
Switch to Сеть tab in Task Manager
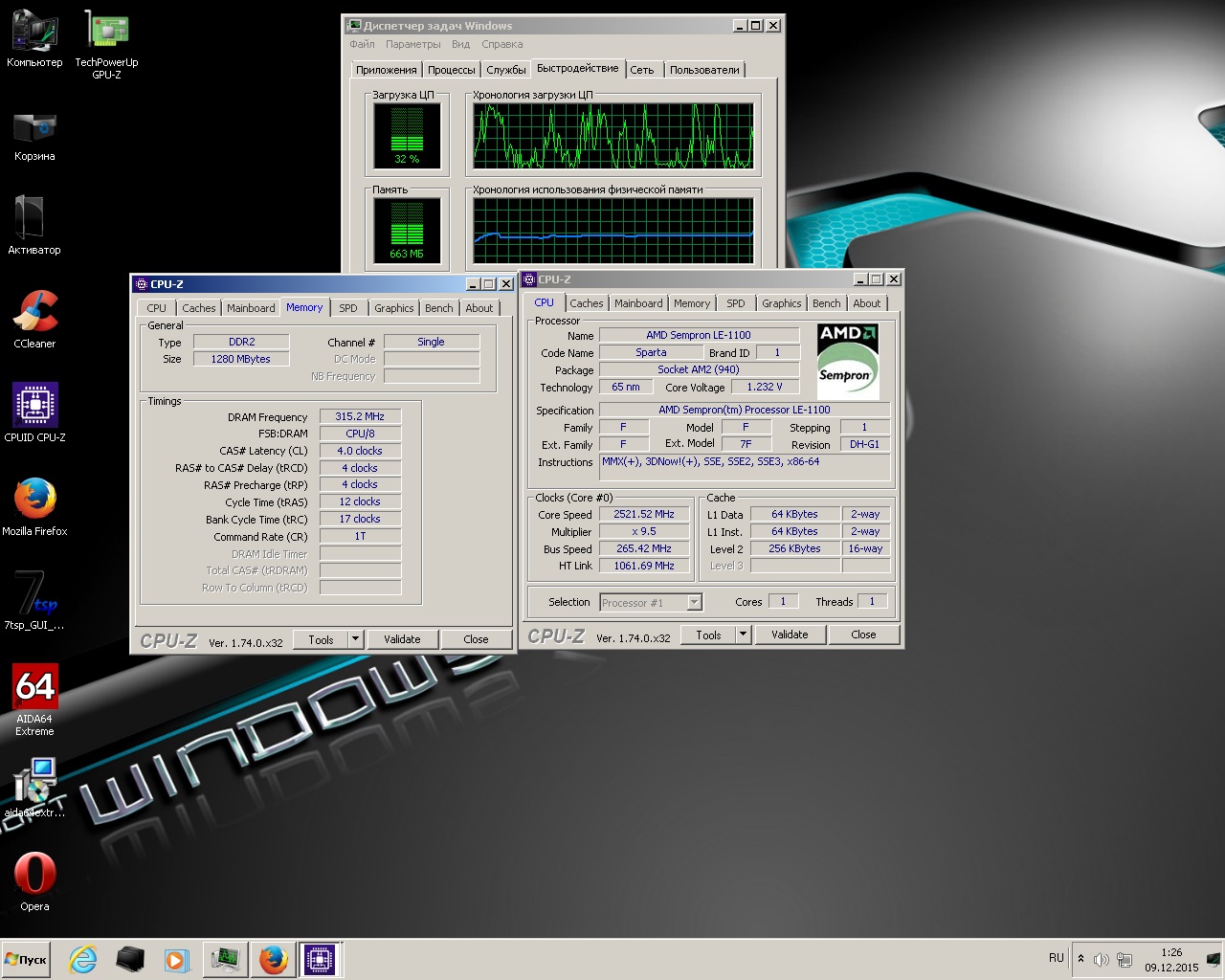click(642, 70)
